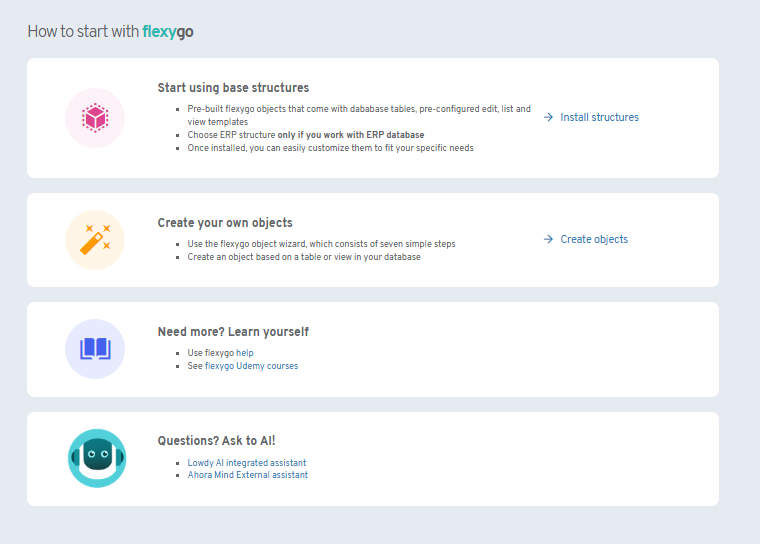Click 'Once installed, you can easily customize' bullet
Screen dimensions: 760x544
[331, 148]
